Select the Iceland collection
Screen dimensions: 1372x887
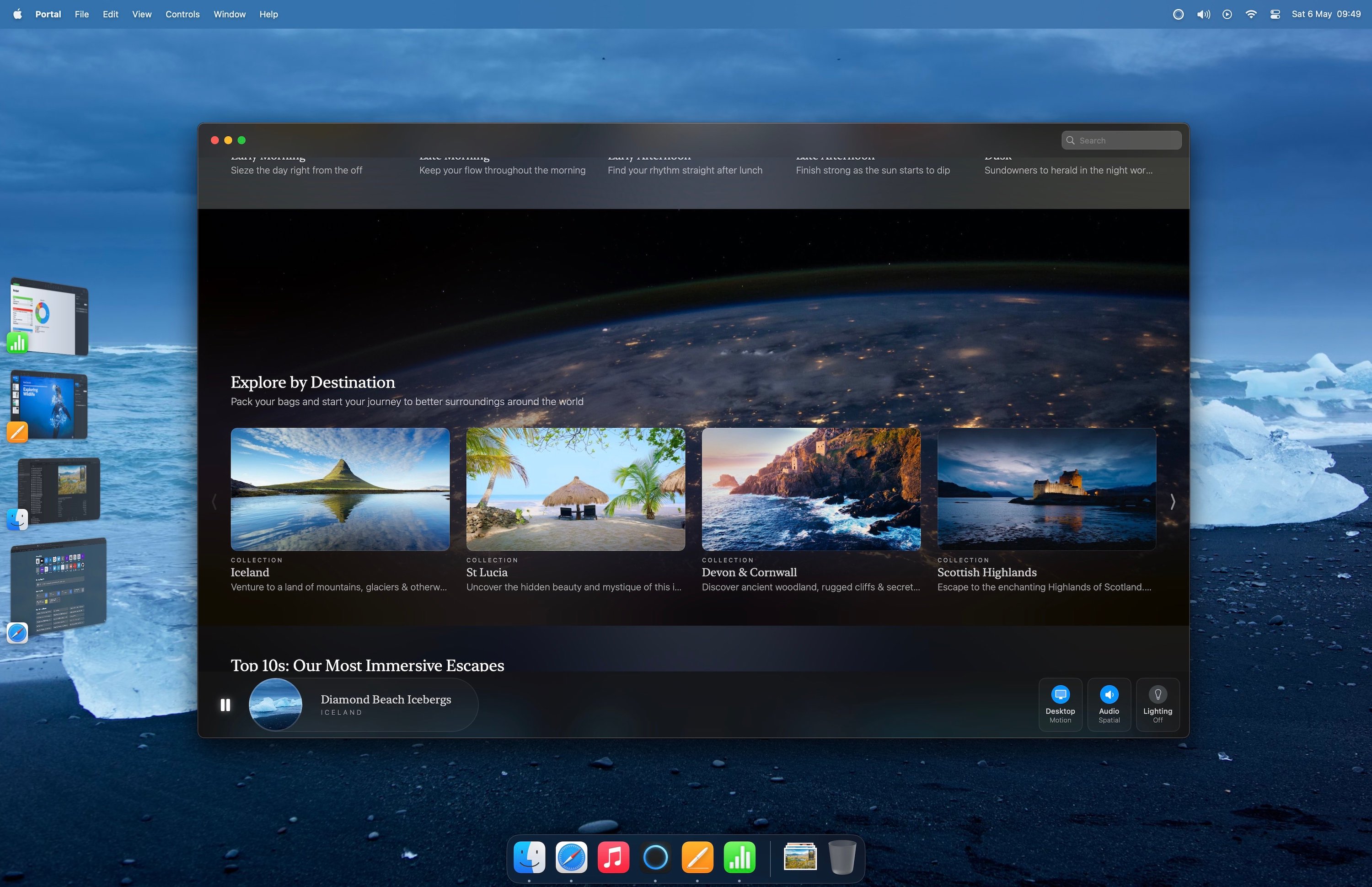tap(340, 489)
